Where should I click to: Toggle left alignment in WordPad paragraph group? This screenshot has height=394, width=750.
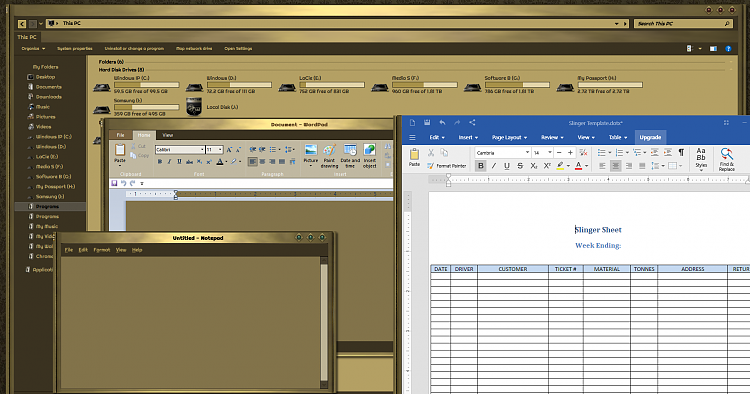253,162
